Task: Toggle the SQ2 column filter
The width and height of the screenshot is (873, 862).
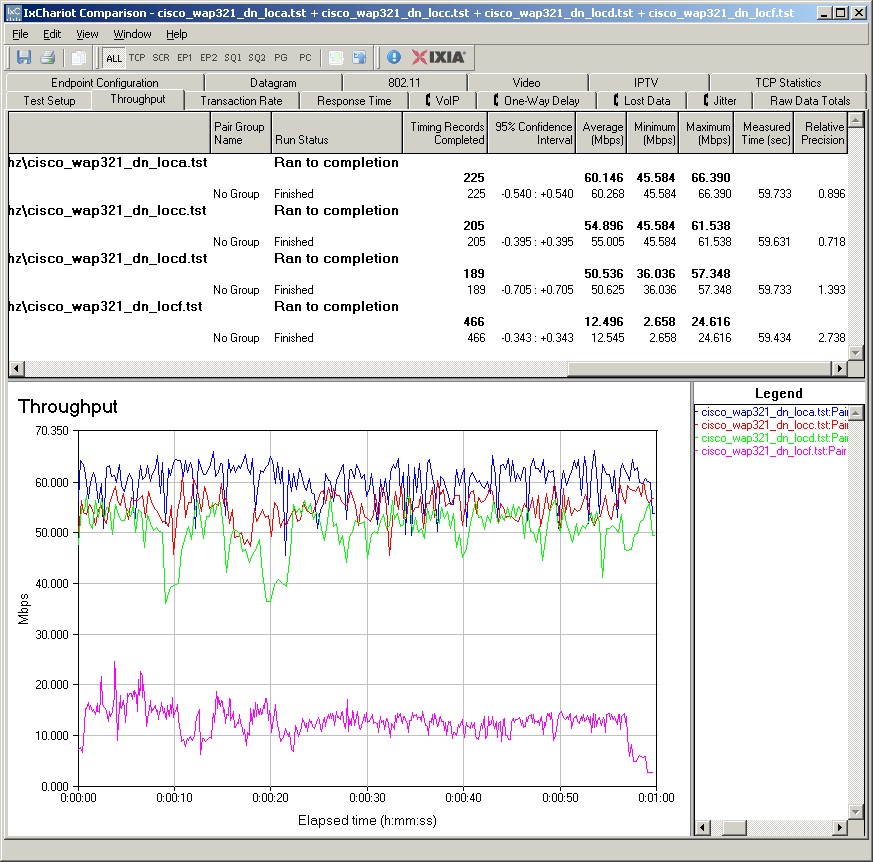Action: click(257, 57)
